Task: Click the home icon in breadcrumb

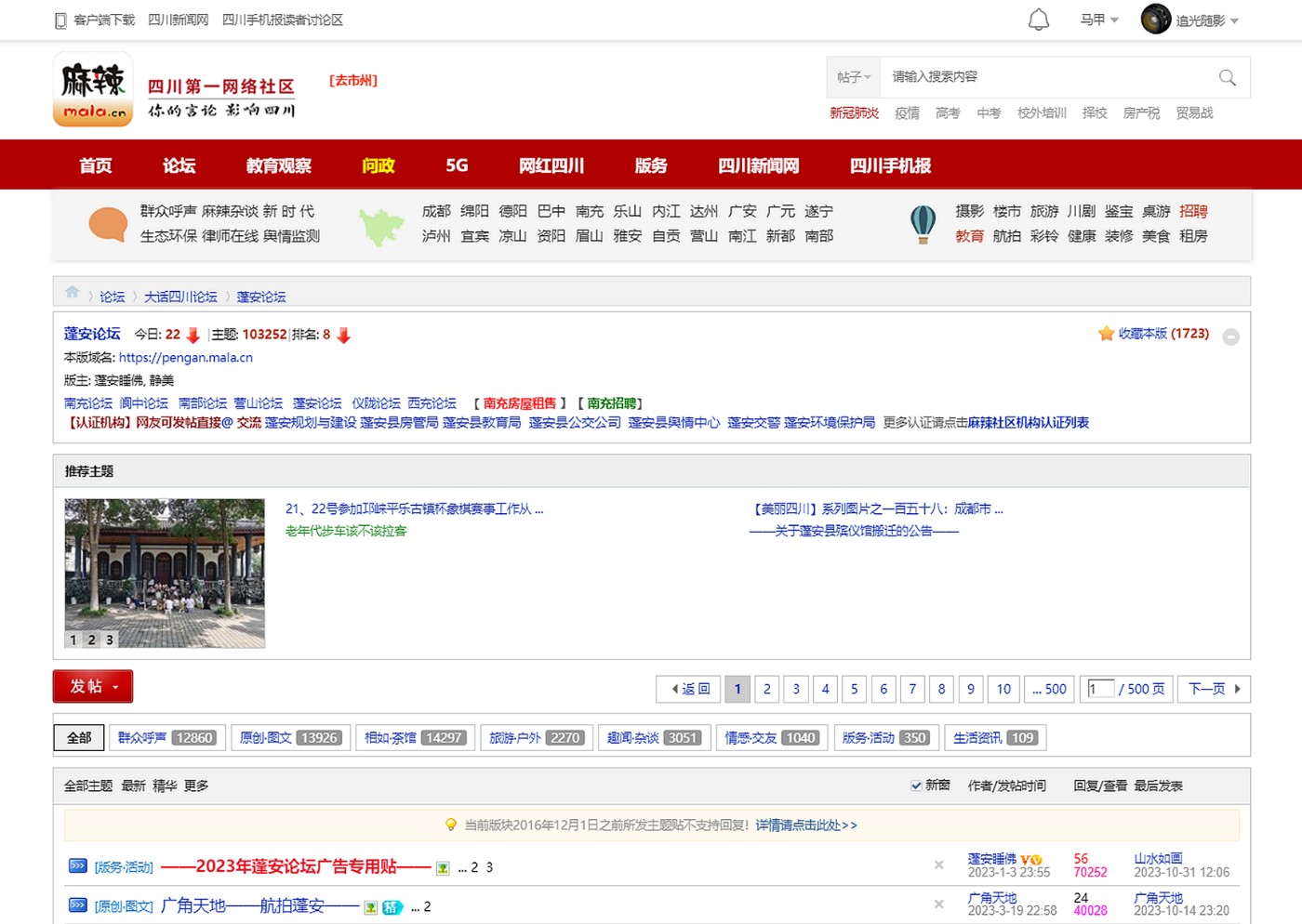Action: tap(73, 293)
